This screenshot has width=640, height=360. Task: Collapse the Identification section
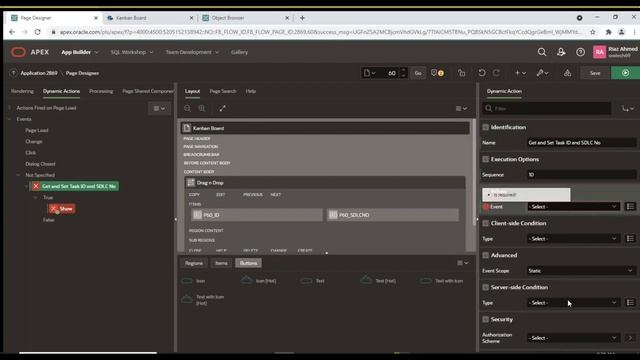pos(485,127)
